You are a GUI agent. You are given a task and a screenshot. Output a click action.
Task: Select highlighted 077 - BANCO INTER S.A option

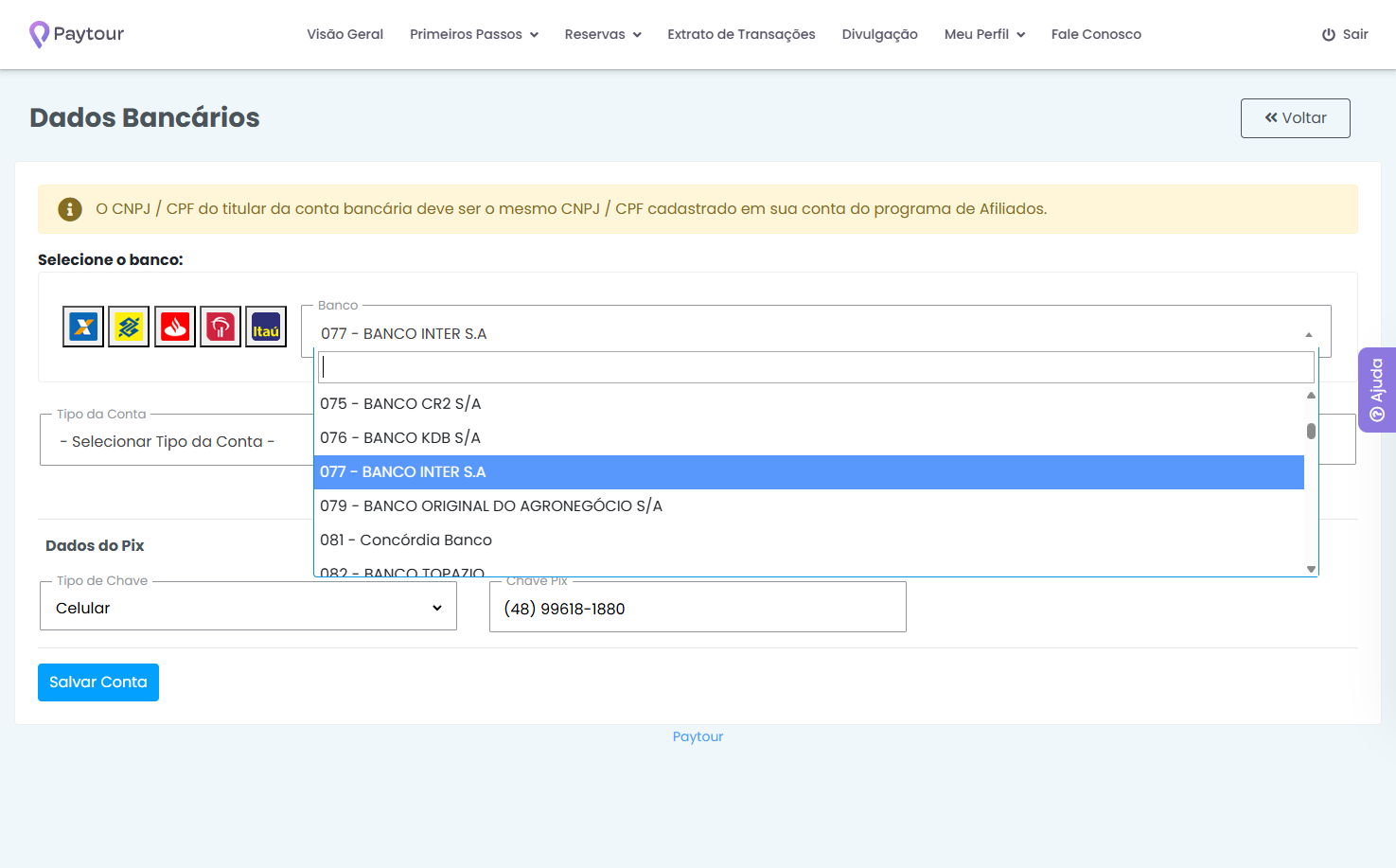(809, 471)
